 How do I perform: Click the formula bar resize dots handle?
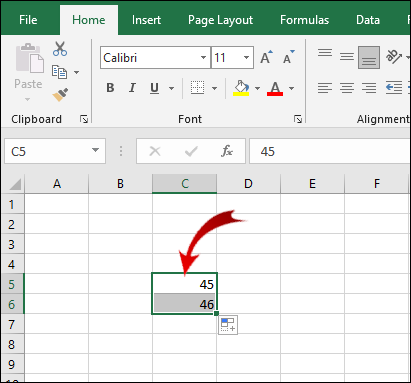click(121, 151)
